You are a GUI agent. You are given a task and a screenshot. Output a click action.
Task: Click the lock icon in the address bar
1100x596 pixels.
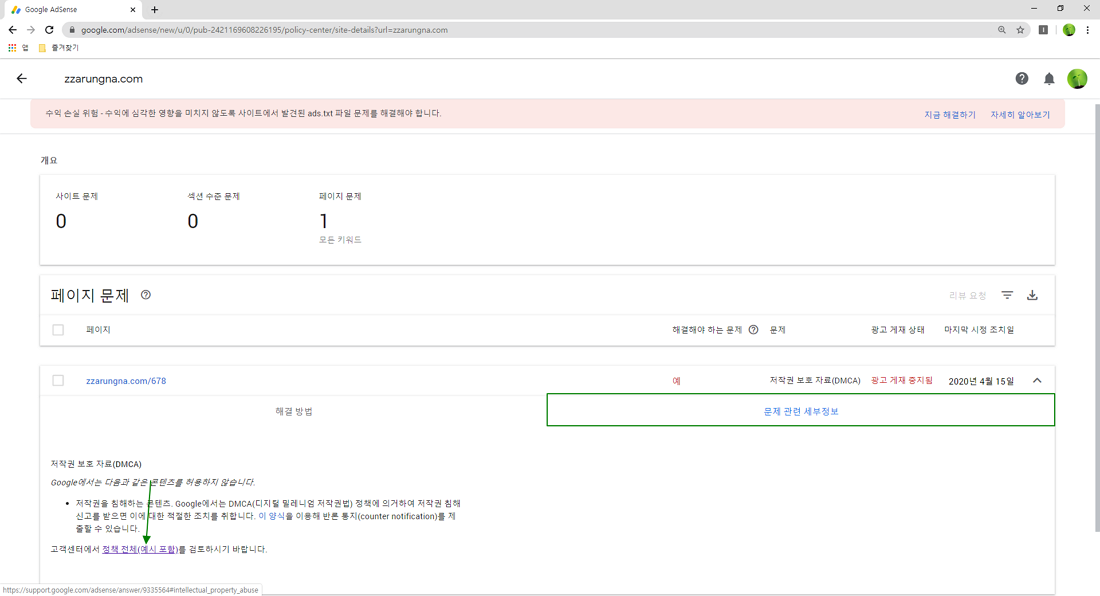[72, 30]
